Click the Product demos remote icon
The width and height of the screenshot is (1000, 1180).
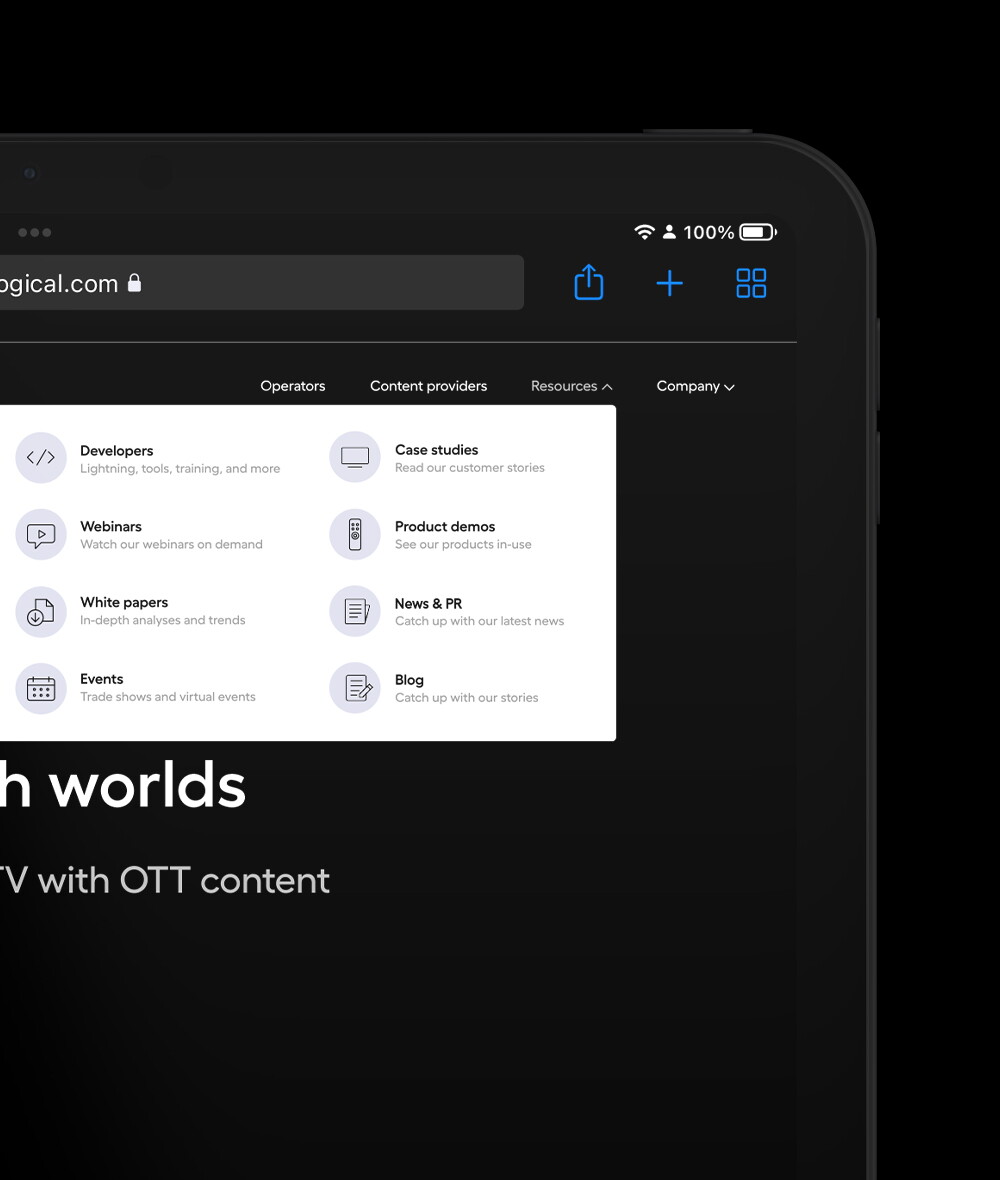coord(355,534)
